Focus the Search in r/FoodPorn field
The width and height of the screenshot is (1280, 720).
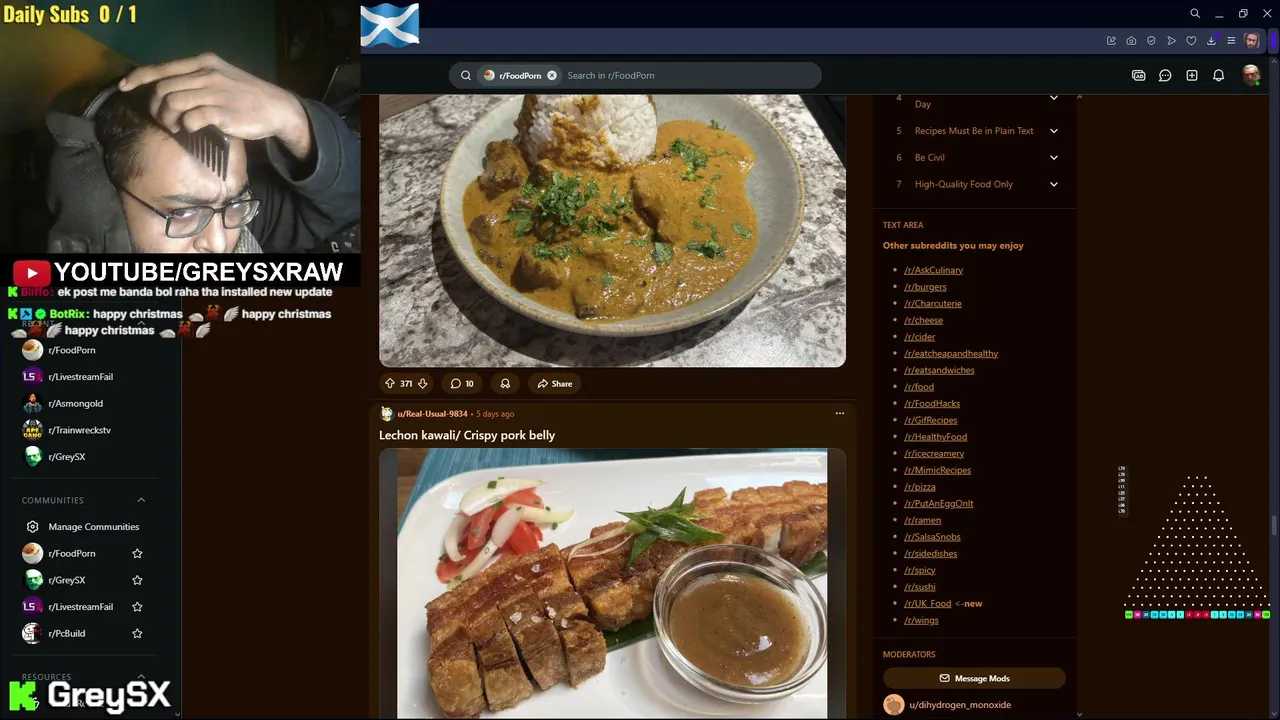click(x=690, y=75)
